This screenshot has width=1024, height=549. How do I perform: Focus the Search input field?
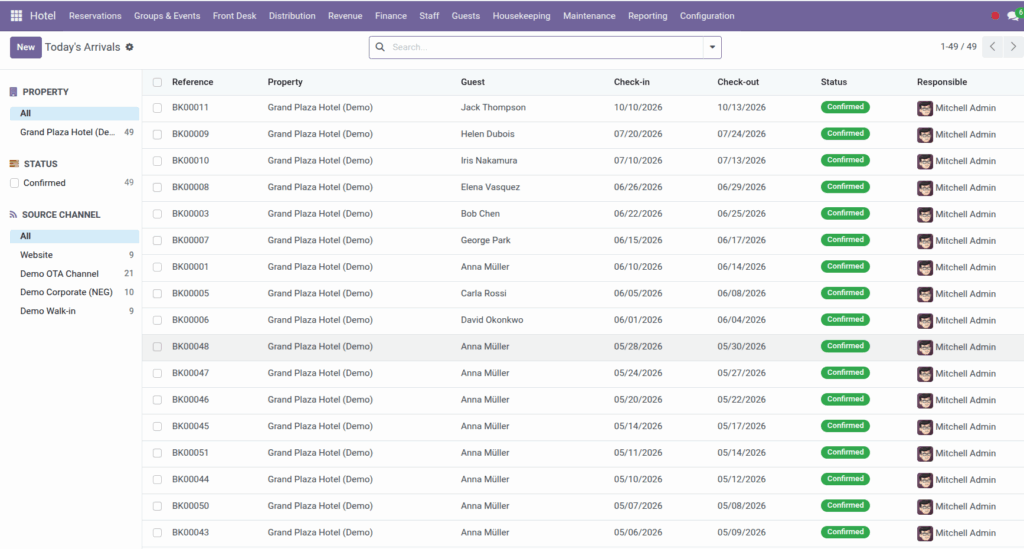click(x=545, y=47)
